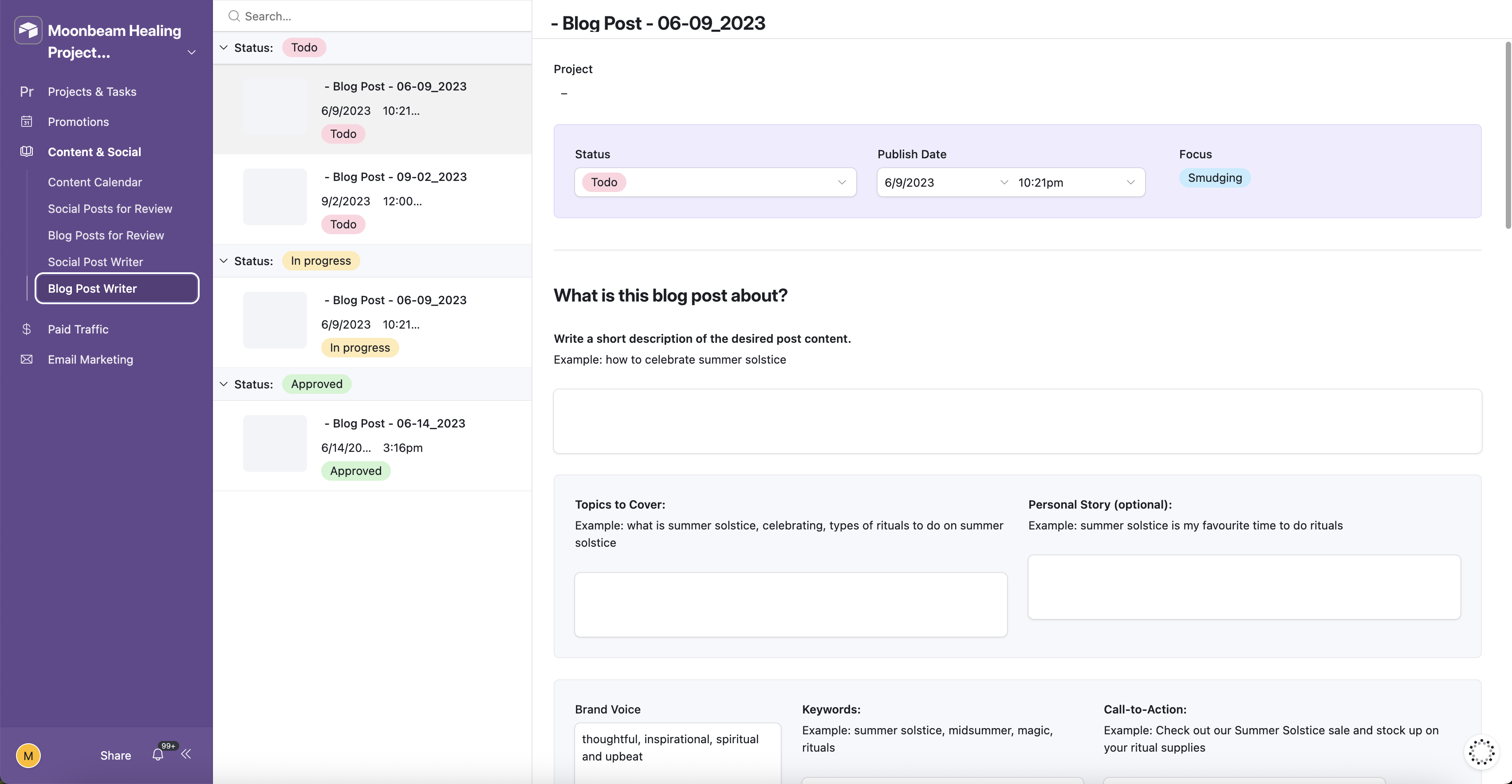Viewport: 1512px width, 784px height.
Task: Select Blog Post 09-02_2023 list item
Action: [372, 200]
